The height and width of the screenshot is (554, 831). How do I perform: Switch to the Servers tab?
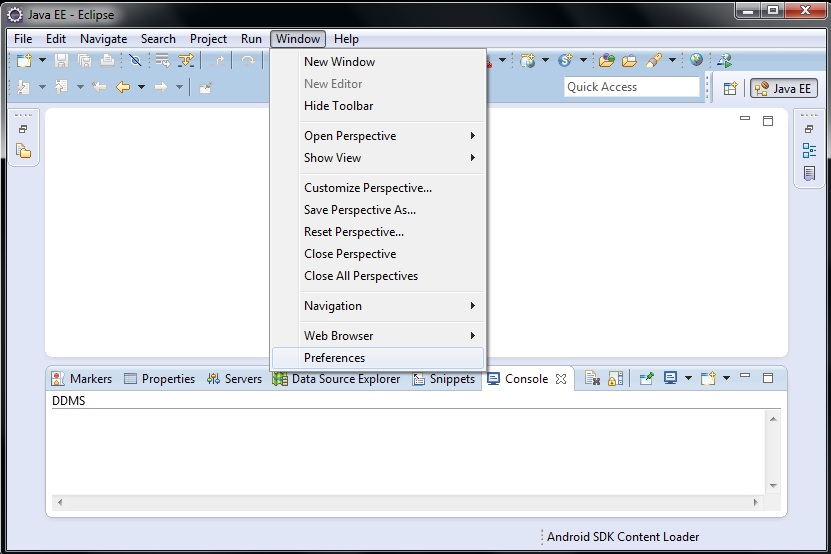(x=234, y=379)
